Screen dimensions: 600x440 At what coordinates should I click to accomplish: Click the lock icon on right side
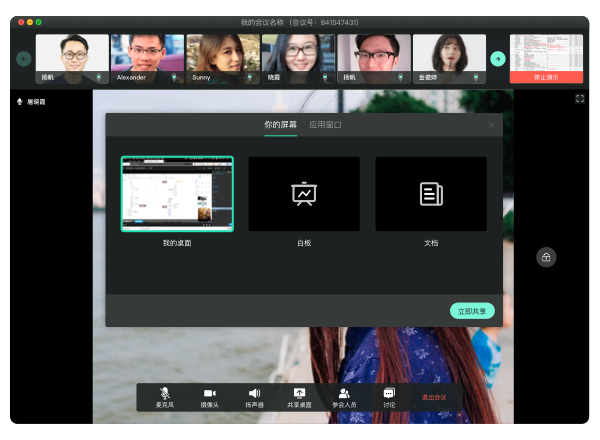coord(546,257)
